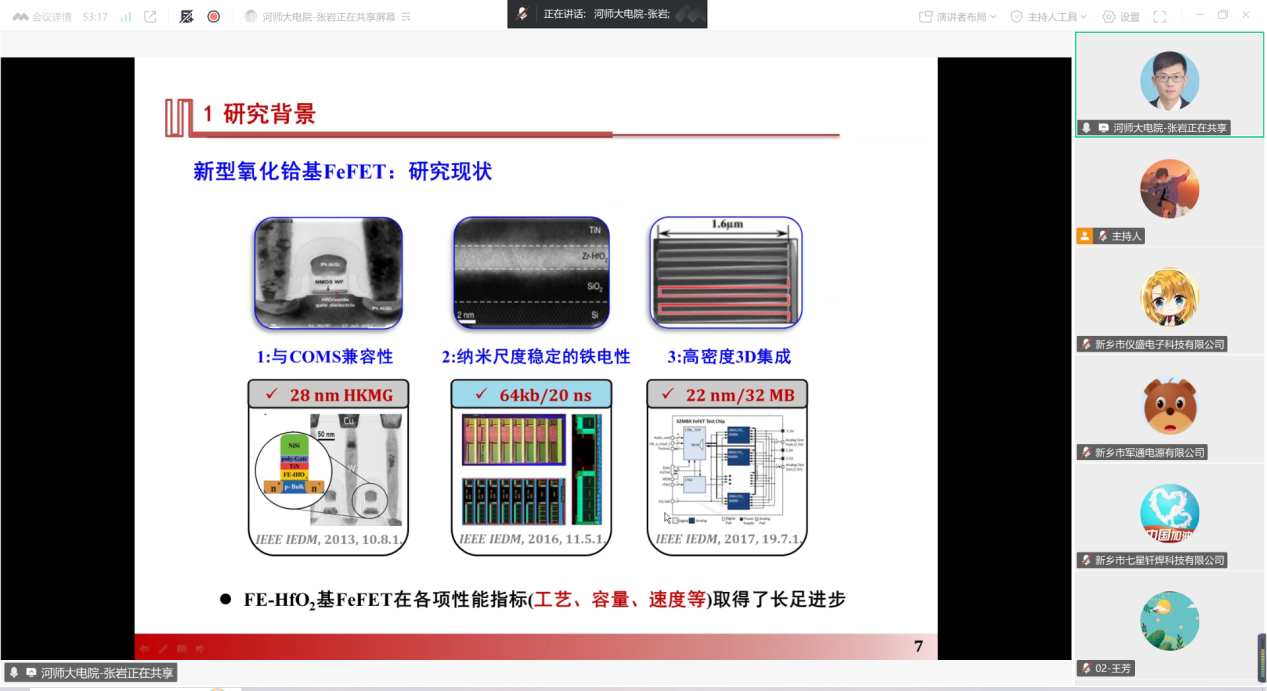Check the green network signal bars icon
The height and width of the screenshot is (691, 1267).
125,17
